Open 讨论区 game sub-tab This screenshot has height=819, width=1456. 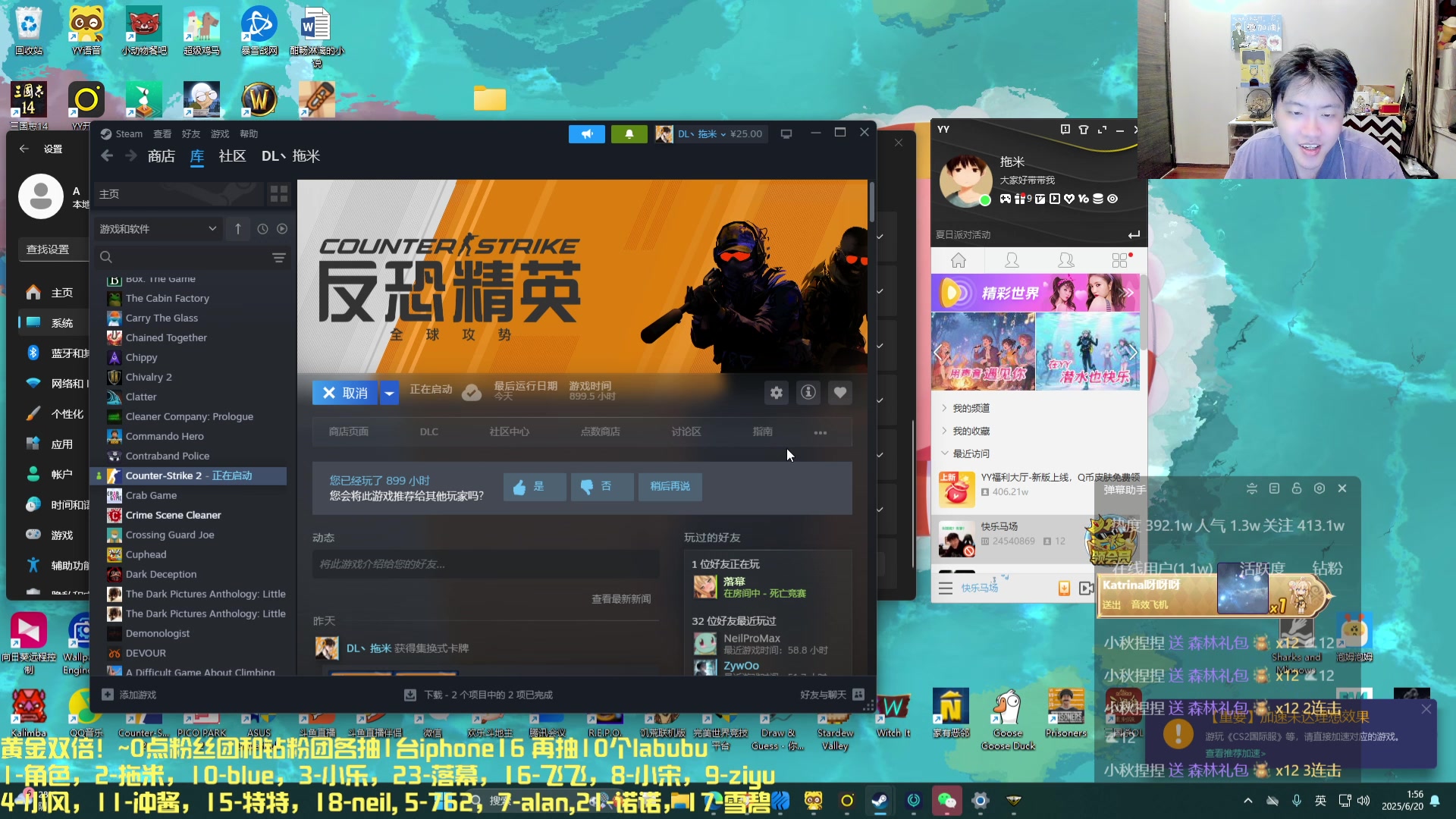coord(686,431)
